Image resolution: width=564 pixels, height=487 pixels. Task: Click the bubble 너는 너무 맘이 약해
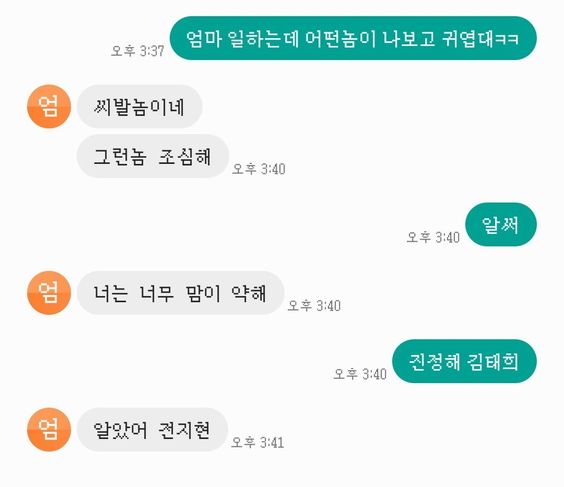pos(181,293)
